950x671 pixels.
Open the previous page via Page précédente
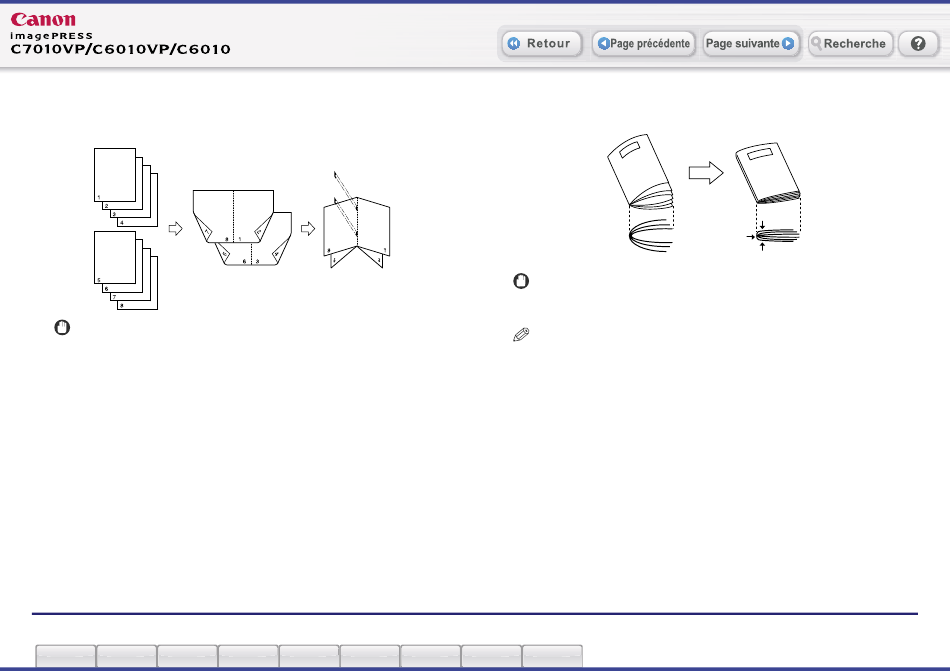(643, 44)
